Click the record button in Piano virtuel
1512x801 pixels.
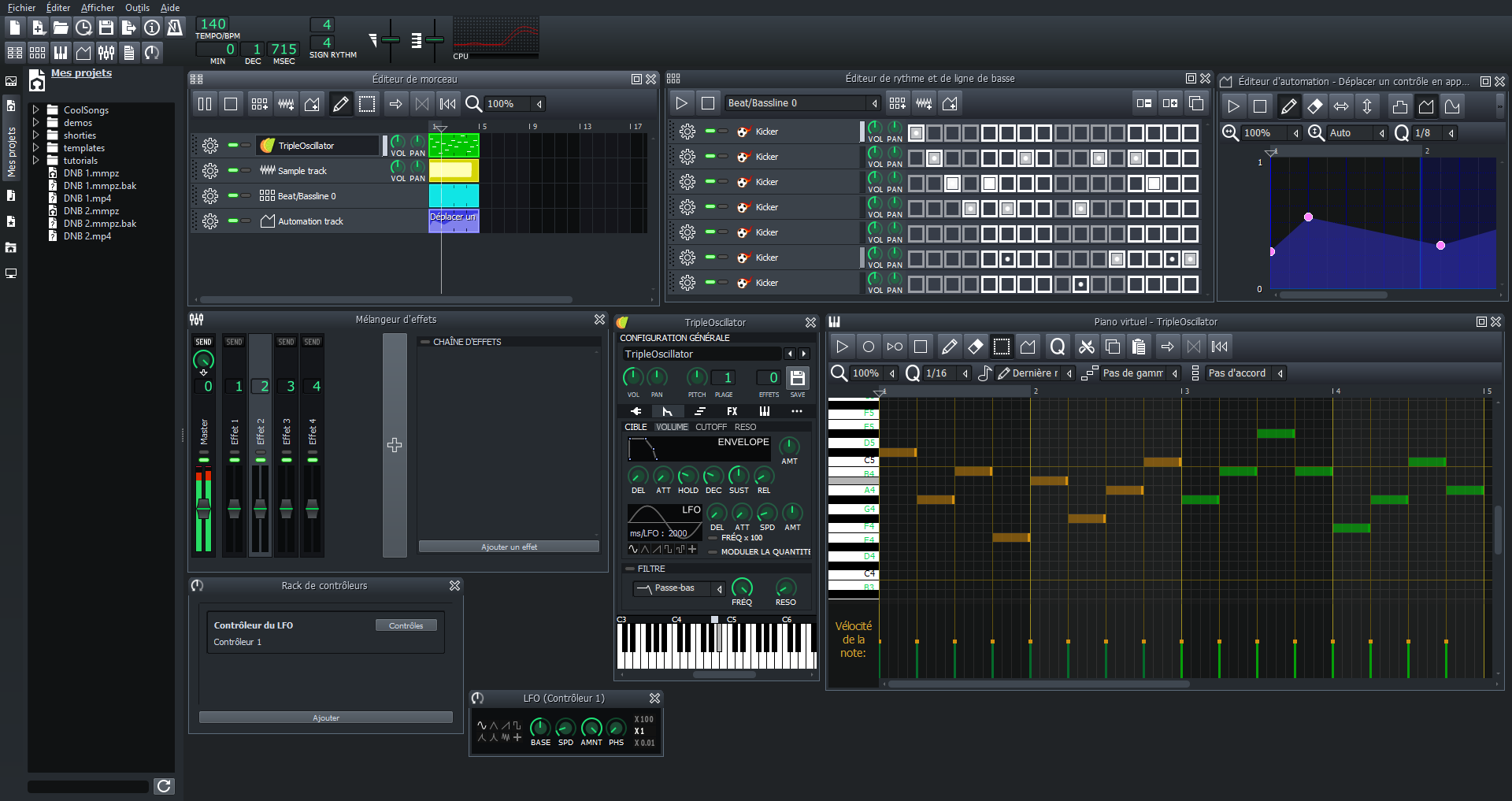(x=868, y=347)
